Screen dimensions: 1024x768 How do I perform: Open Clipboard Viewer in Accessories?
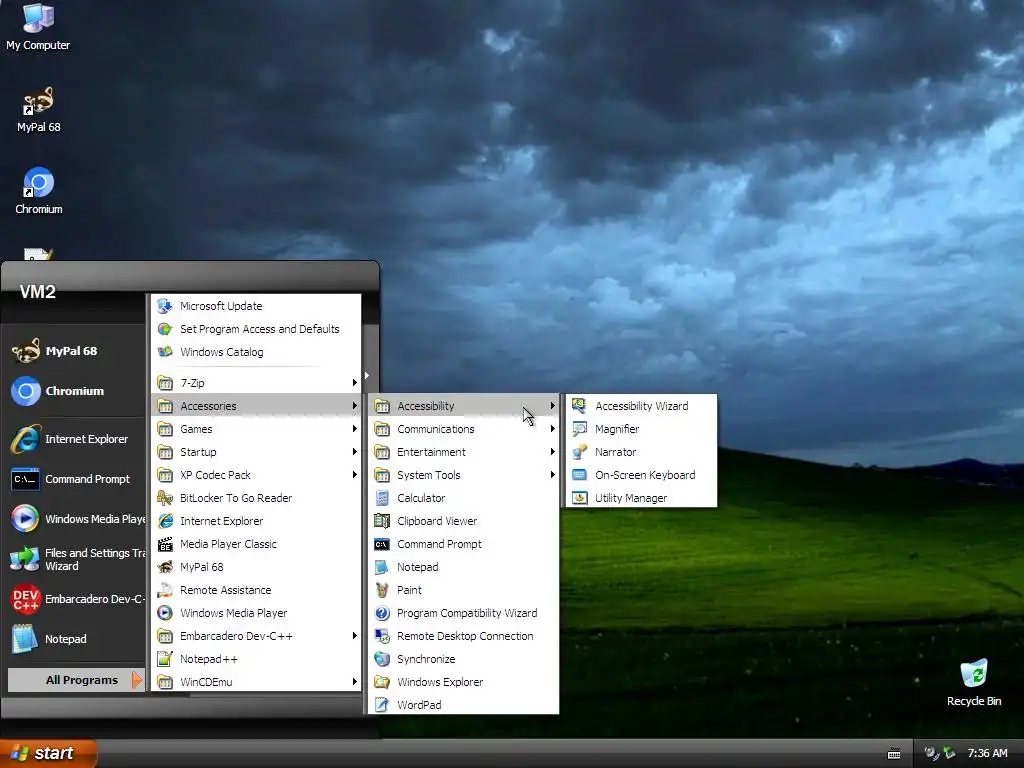[x=463, y=520]
